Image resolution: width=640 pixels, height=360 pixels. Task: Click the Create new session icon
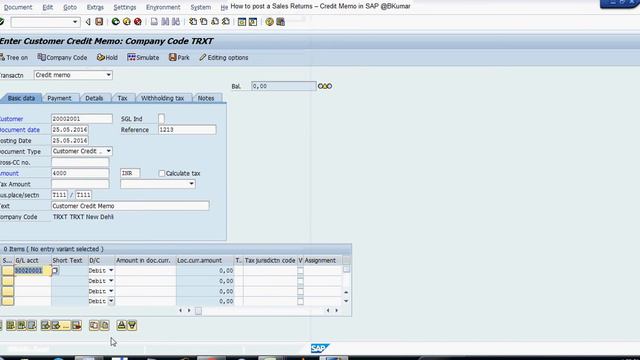click(242, 22)
